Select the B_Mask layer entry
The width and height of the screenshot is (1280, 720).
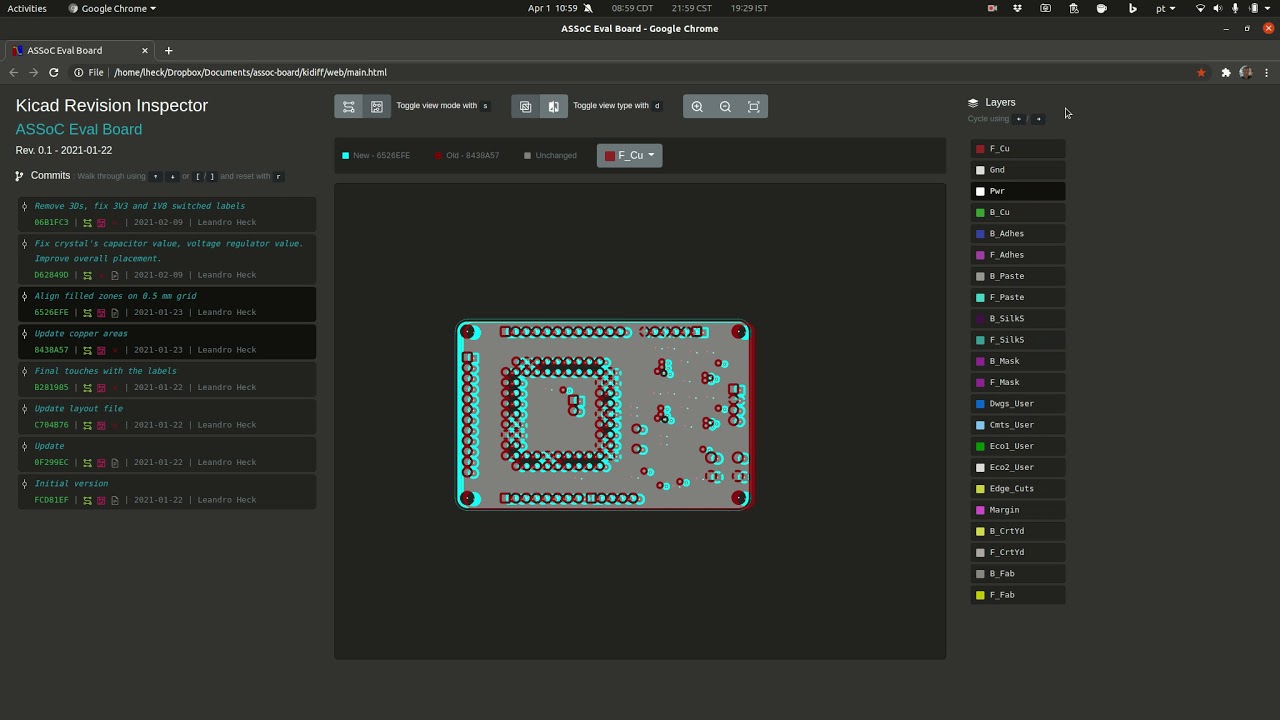point(1017,361)
